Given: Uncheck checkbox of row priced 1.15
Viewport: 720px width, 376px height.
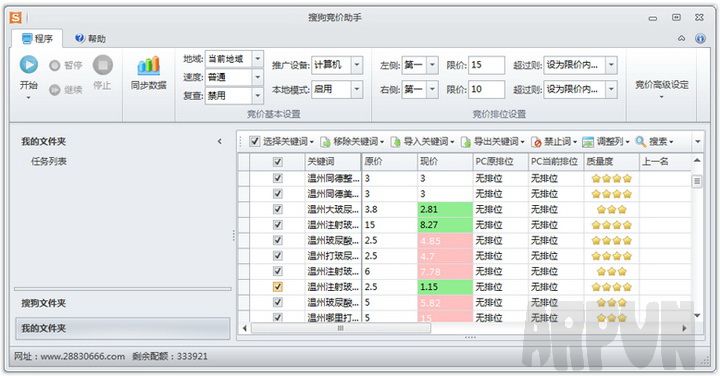Looking at the screenshot, I should 278,287.
